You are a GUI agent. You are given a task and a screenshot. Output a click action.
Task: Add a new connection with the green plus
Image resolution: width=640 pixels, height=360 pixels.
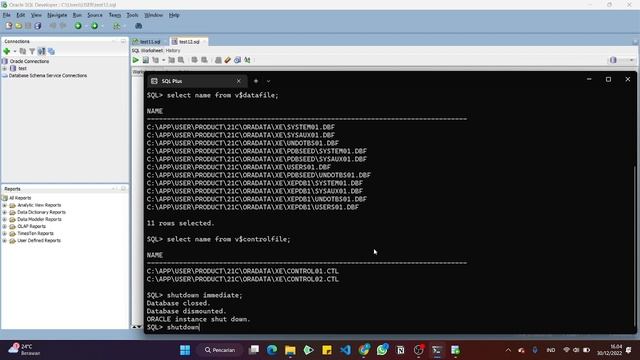tap(7, 51)
